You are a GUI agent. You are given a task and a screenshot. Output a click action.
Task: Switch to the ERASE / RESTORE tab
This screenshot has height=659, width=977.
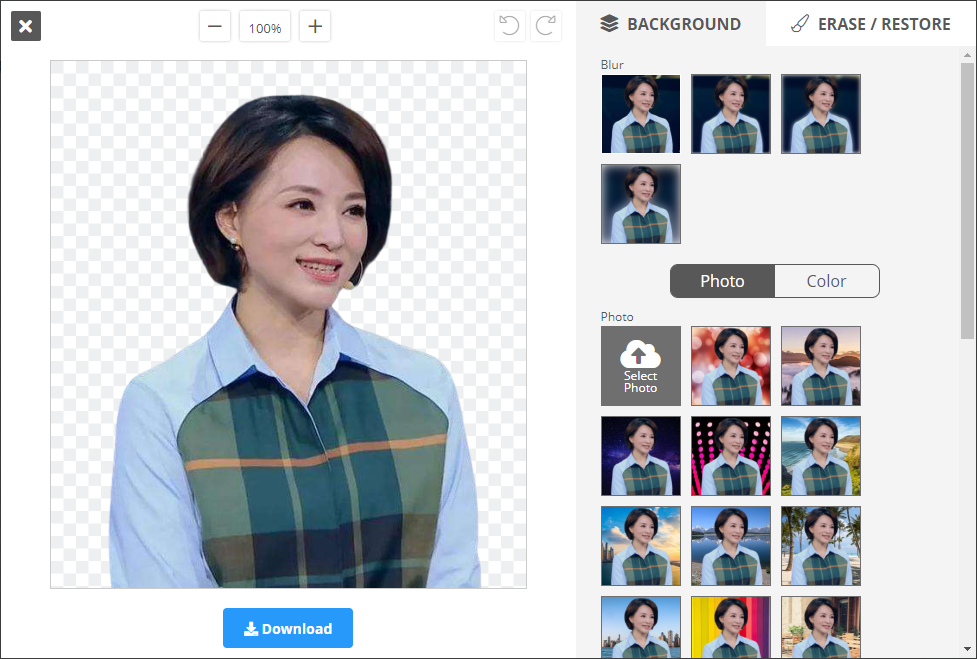click(871, 24)
